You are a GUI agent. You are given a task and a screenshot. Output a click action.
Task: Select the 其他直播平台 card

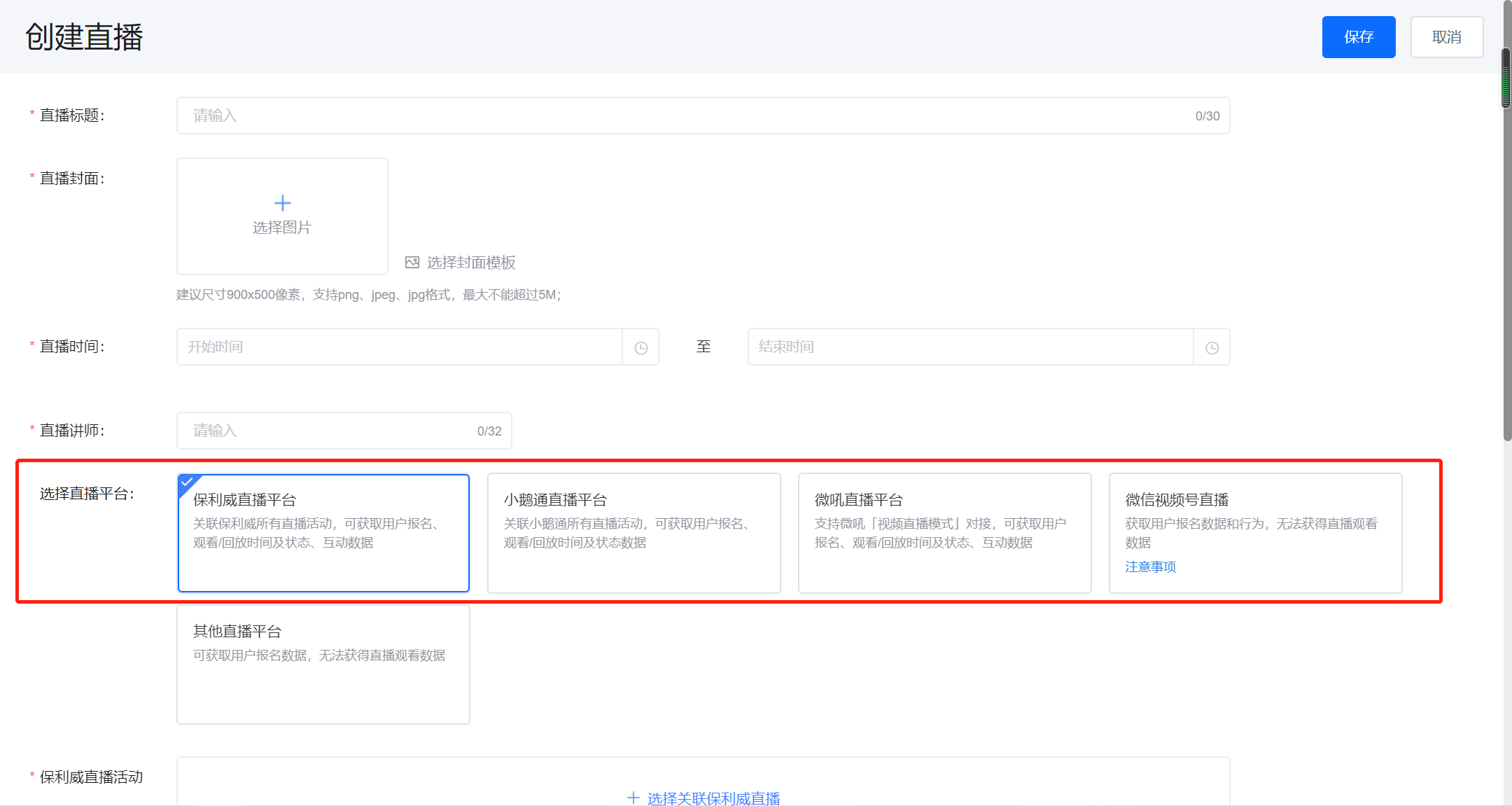point(323,665)
